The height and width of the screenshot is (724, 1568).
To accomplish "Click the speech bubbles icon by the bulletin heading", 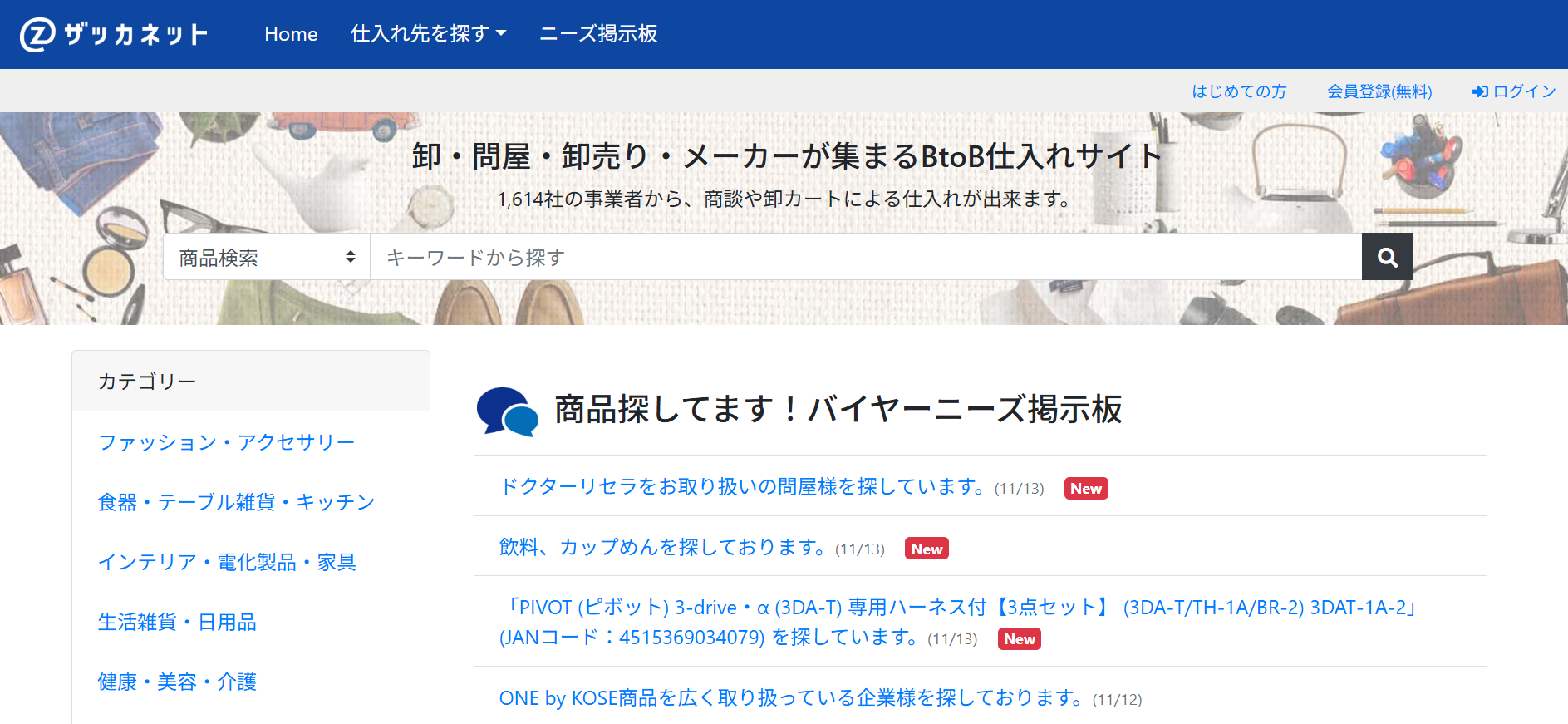I will point(507,411).
